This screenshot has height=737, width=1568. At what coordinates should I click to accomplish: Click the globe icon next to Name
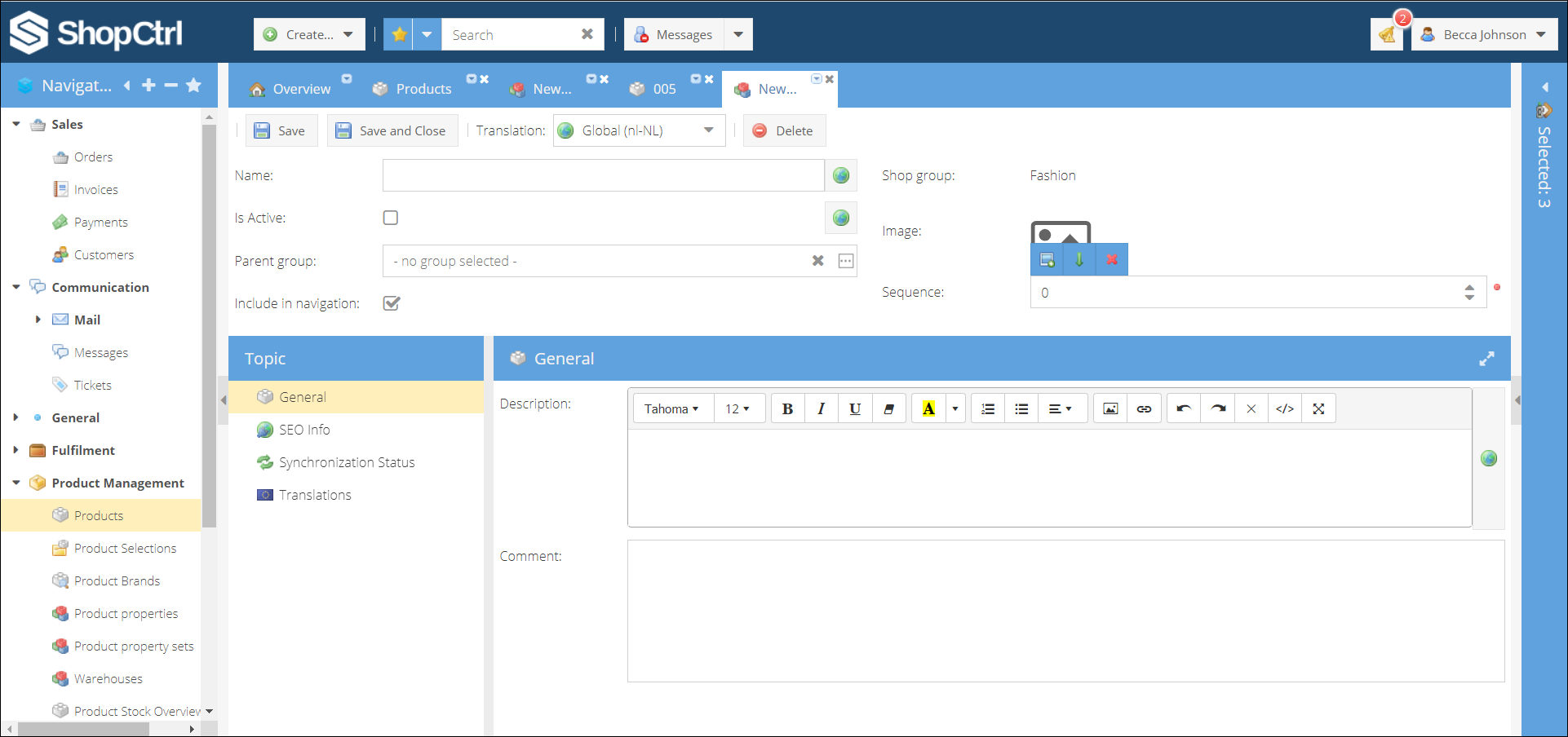[841, 175]
